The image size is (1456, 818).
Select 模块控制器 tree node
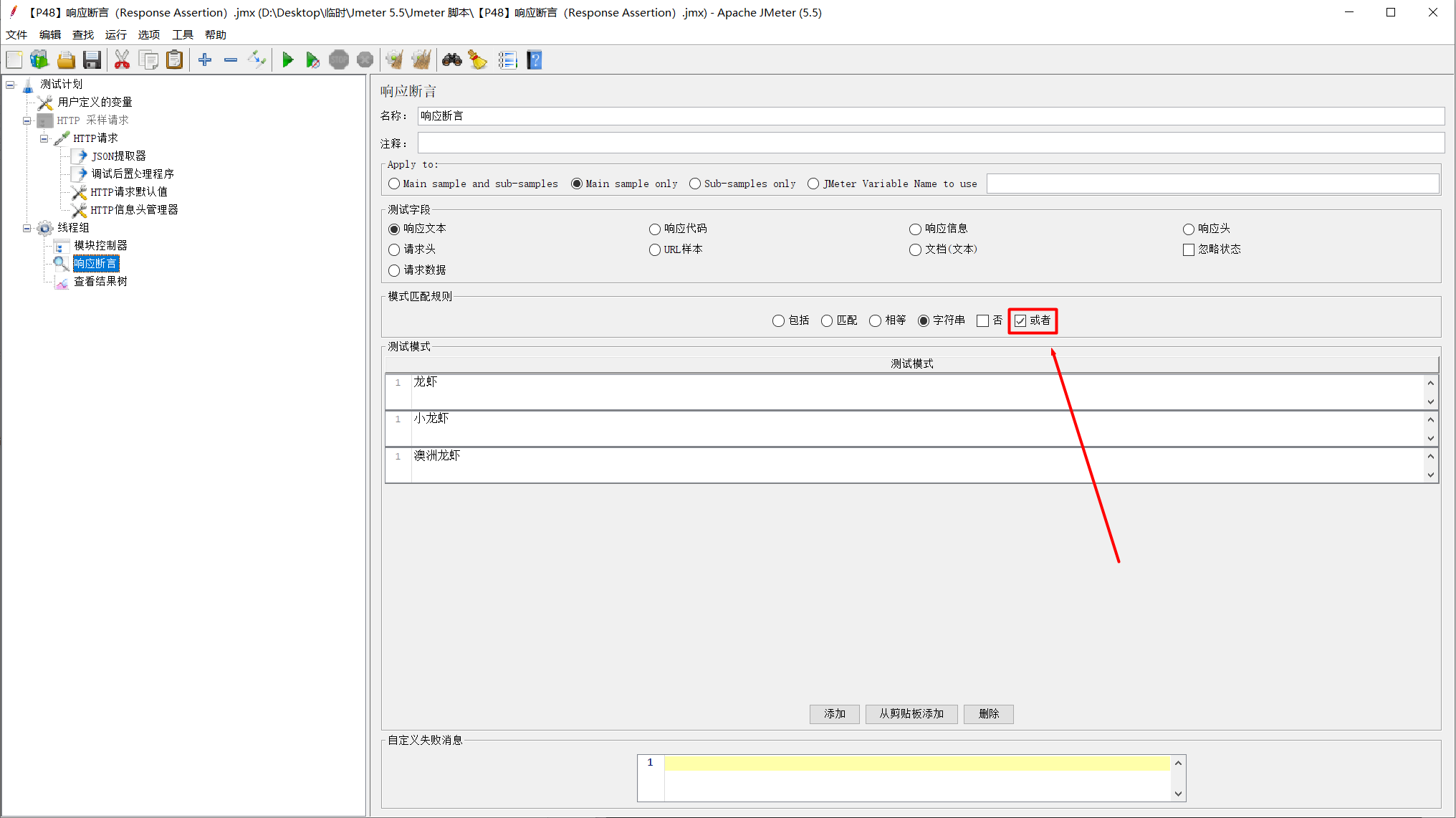100,246
